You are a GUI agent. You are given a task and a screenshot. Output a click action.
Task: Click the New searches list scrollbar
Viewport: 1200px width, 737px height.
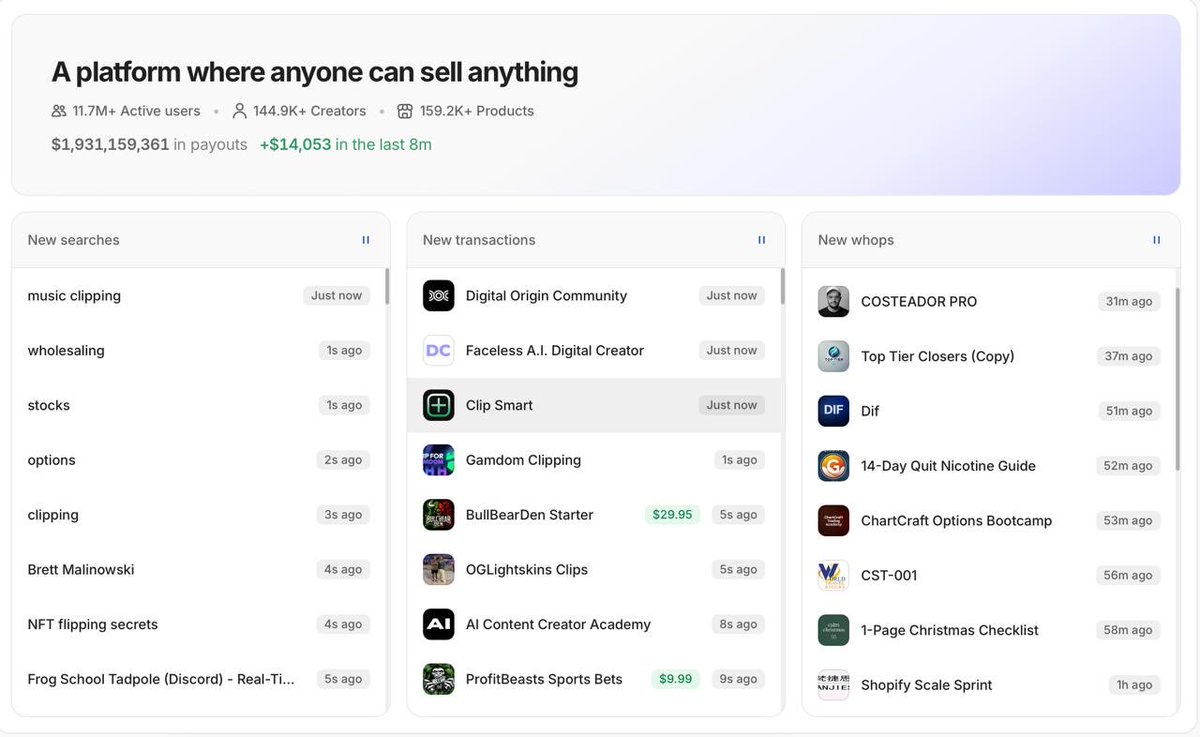387,286
